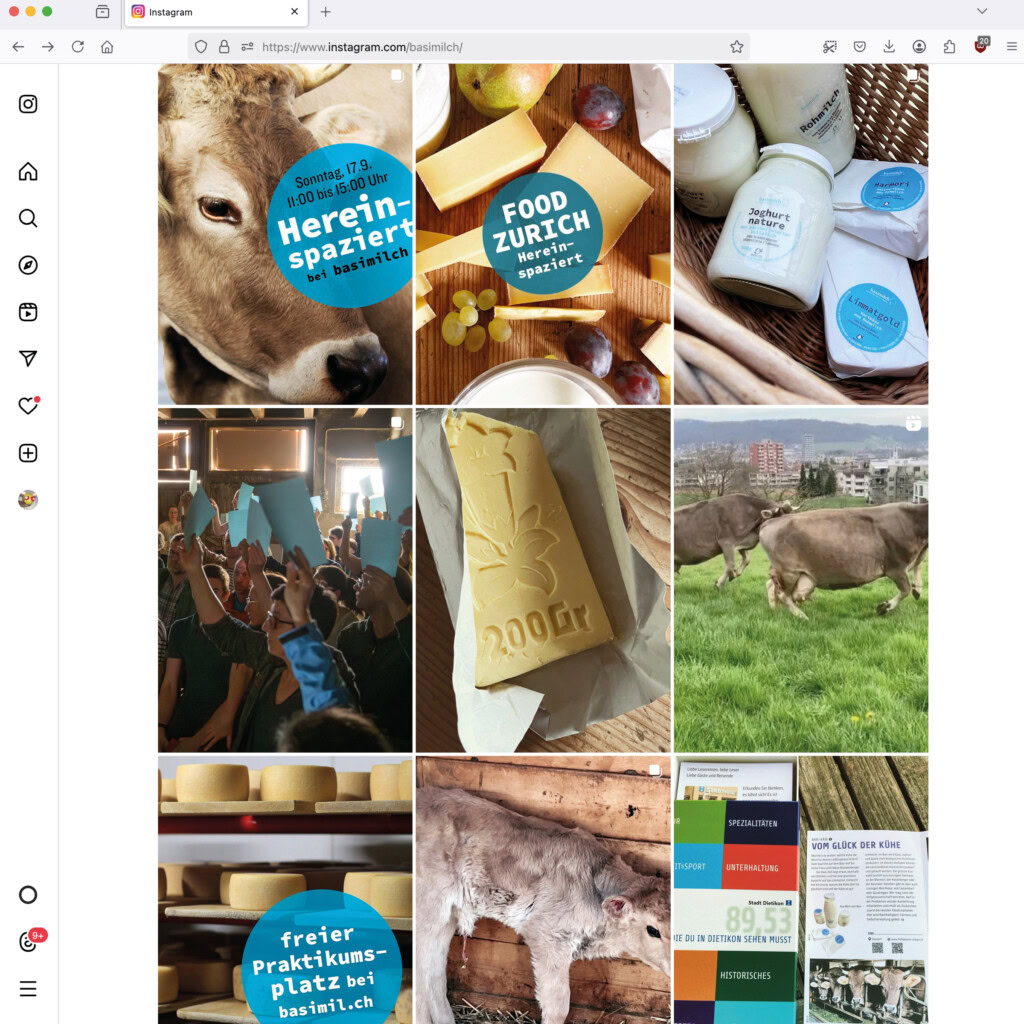
Task: Open Firefox application menu button
Action: [x=1011, y=47]
